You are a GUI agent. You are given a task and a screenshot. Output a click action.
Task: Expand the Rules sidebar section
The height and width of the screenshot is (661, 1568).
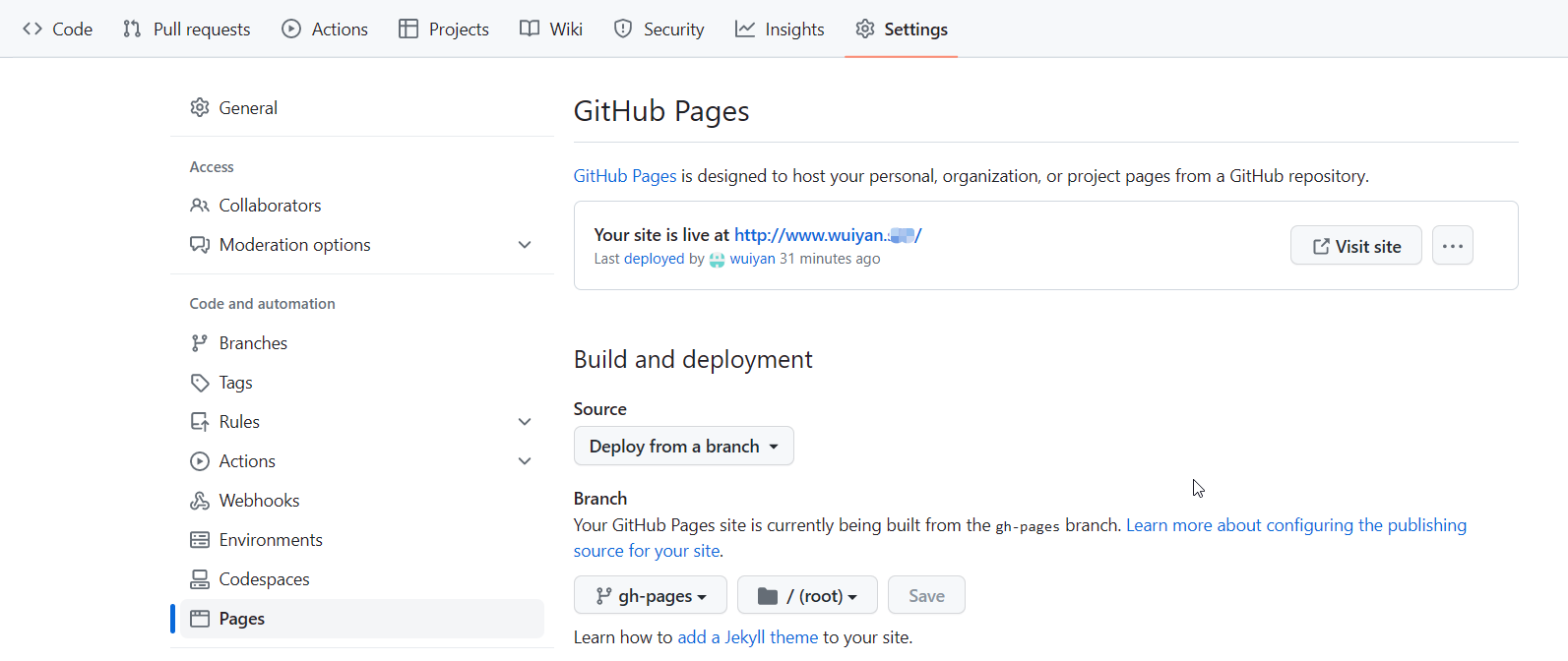[x=525, y=422]
